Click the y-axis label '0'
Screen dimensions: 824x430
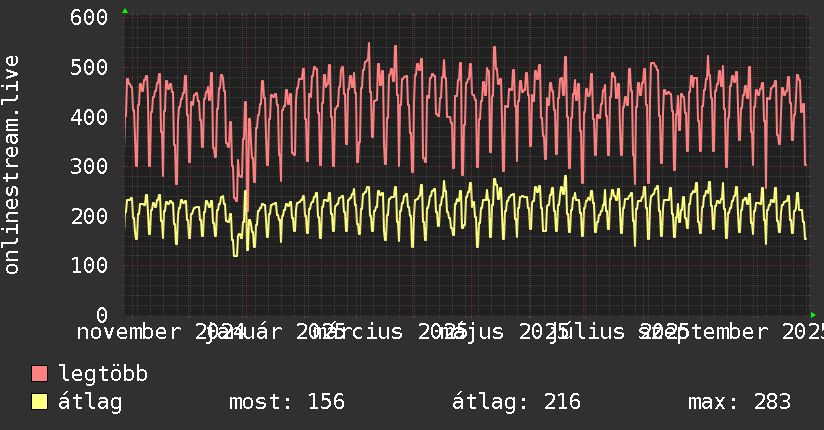[x=102, y=315]
